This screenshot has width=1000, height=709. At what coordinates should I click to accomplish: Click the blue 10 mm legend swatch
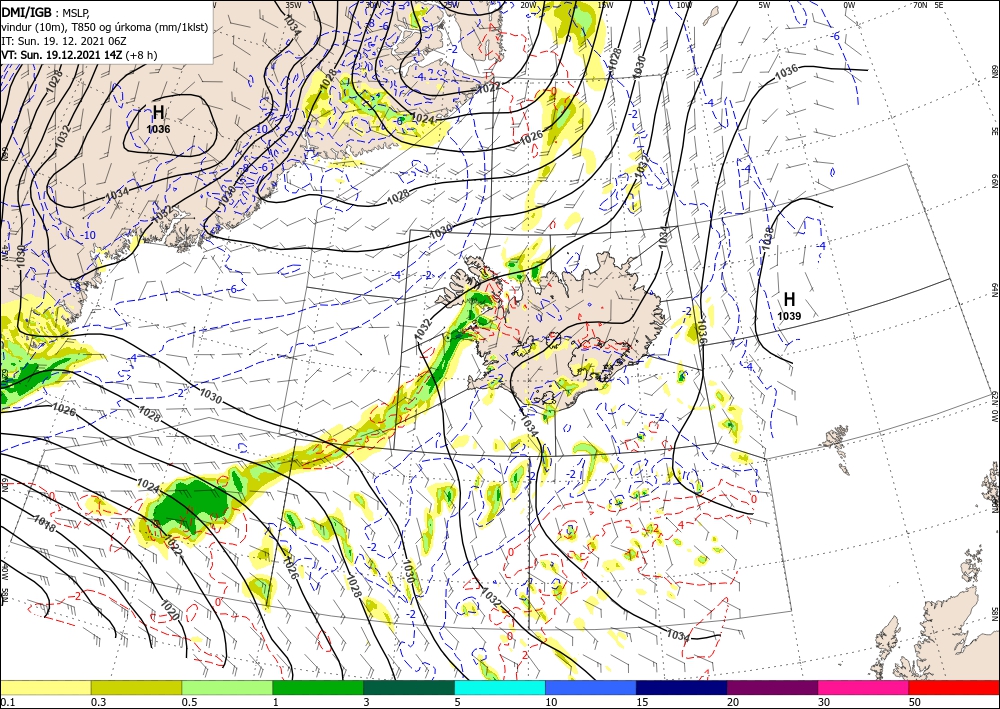591,687
